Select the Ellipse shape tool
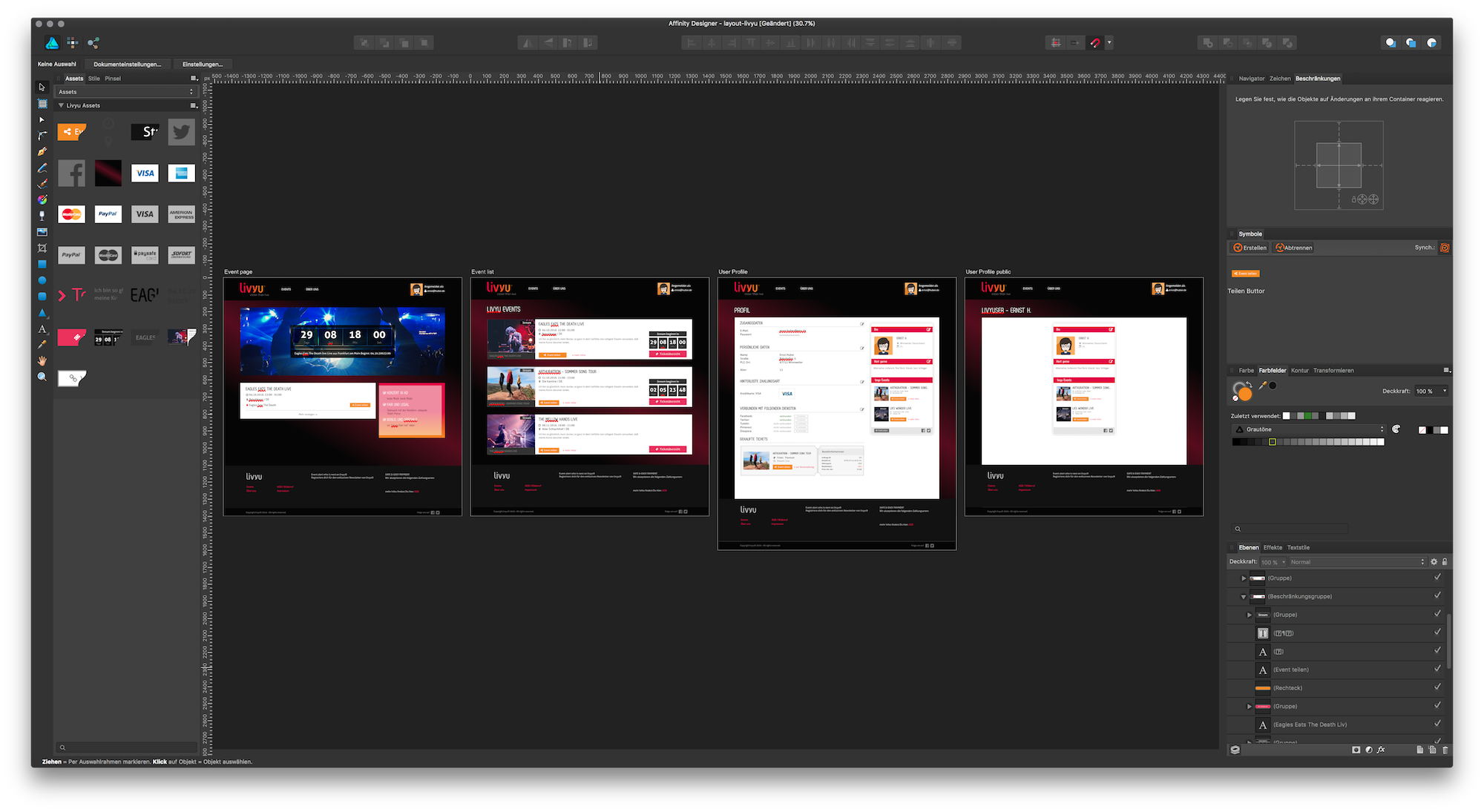The width and height of the screenshot is (1484, 812). 42,280
